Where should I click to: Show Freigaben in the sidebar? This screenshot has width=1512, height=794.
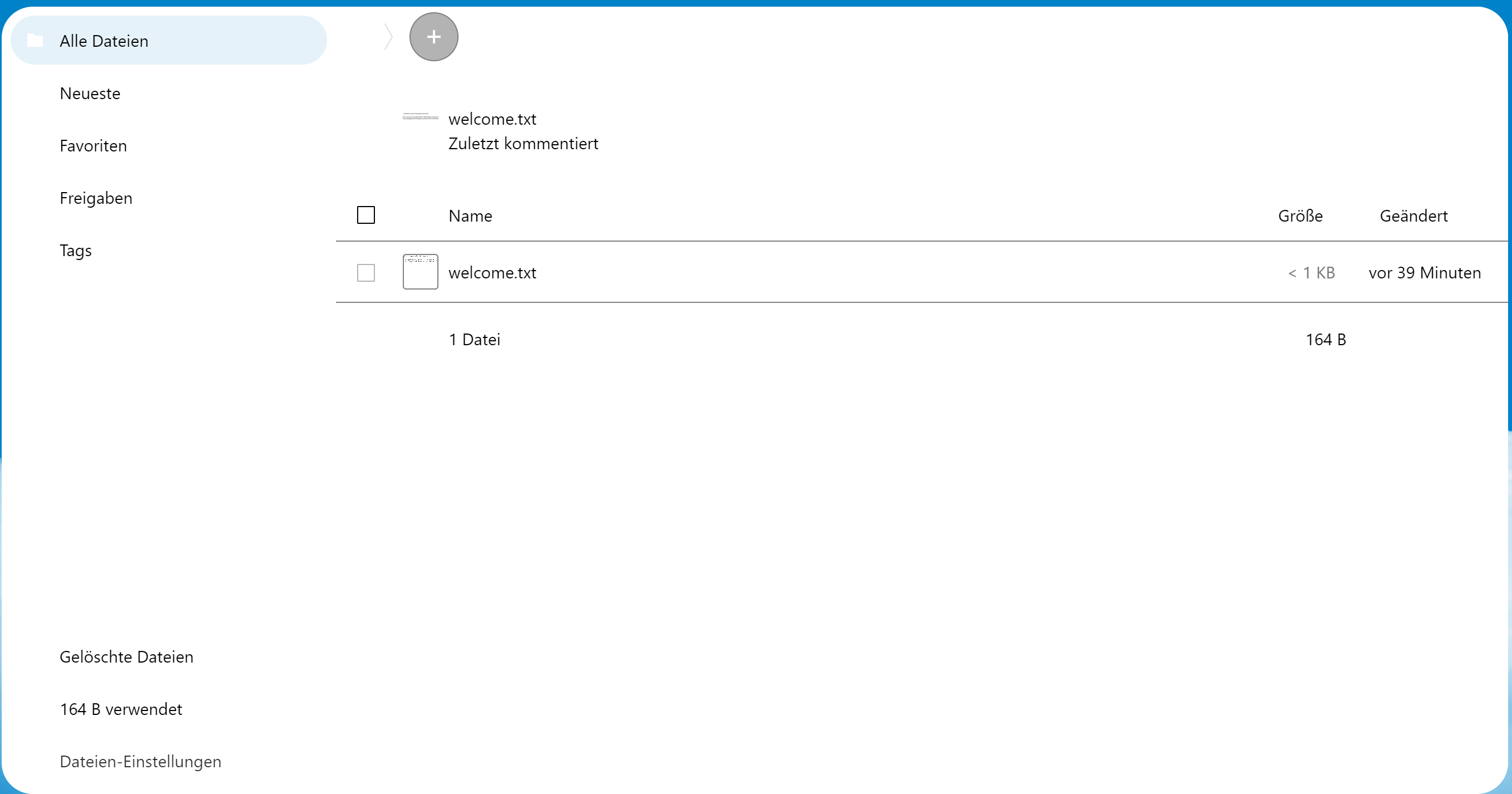pos(96,198)
